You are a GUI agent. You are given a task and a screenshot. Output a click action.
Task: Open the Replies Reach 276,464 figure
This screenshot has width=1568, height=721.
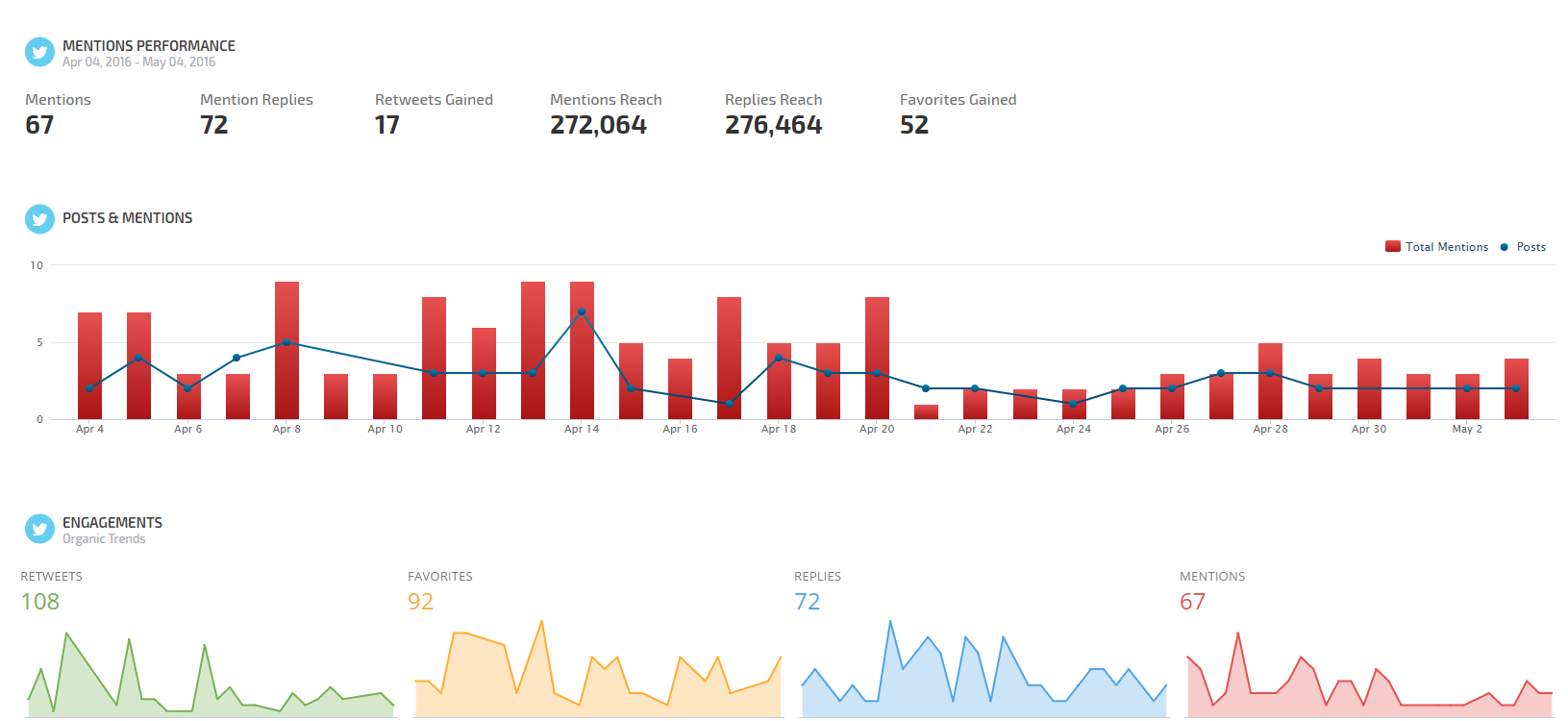[773, 125]
